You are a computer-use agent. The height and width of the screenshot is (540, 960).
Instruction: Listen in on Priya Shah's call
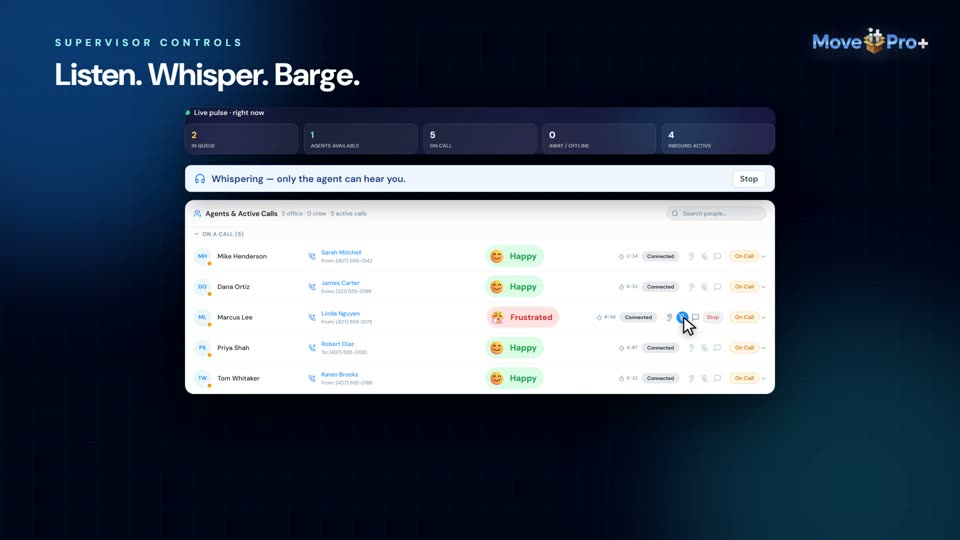691,348
